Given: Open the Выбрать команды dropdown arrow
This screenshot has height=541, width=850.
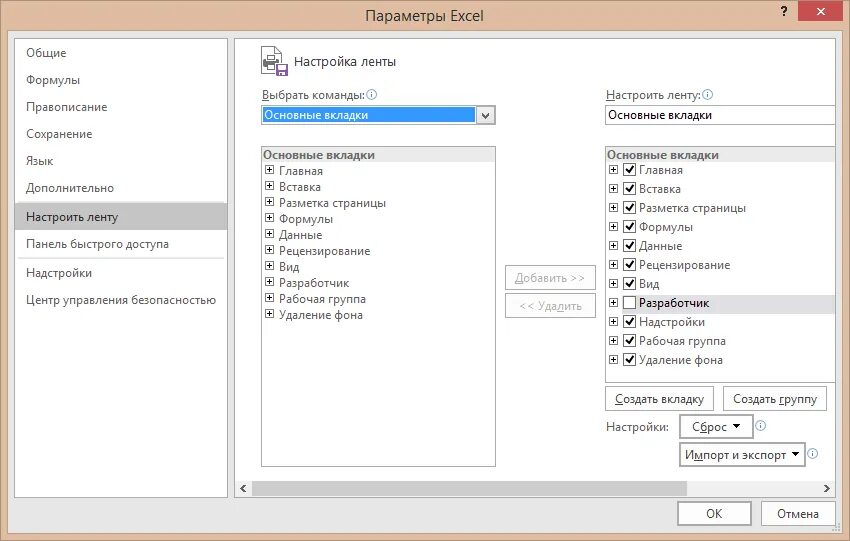Looking at the screenshot, I should [x=485, y=115].
